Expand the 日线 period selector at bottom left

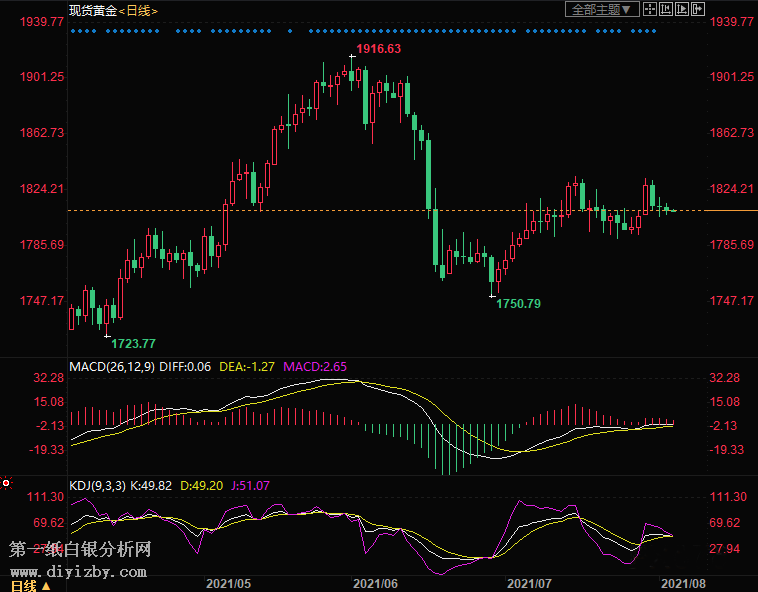pyautogui.click(x=30, y=585)
